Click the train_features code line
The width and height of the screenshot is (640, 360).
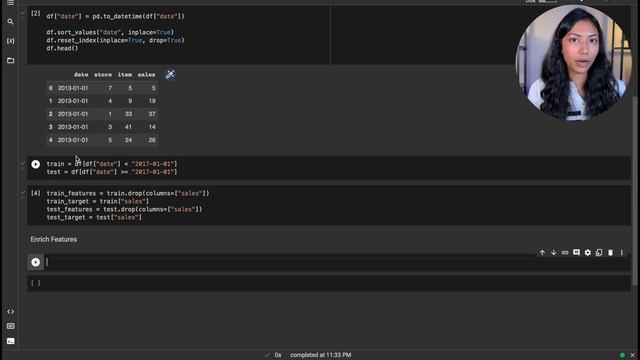coord(128,193)
